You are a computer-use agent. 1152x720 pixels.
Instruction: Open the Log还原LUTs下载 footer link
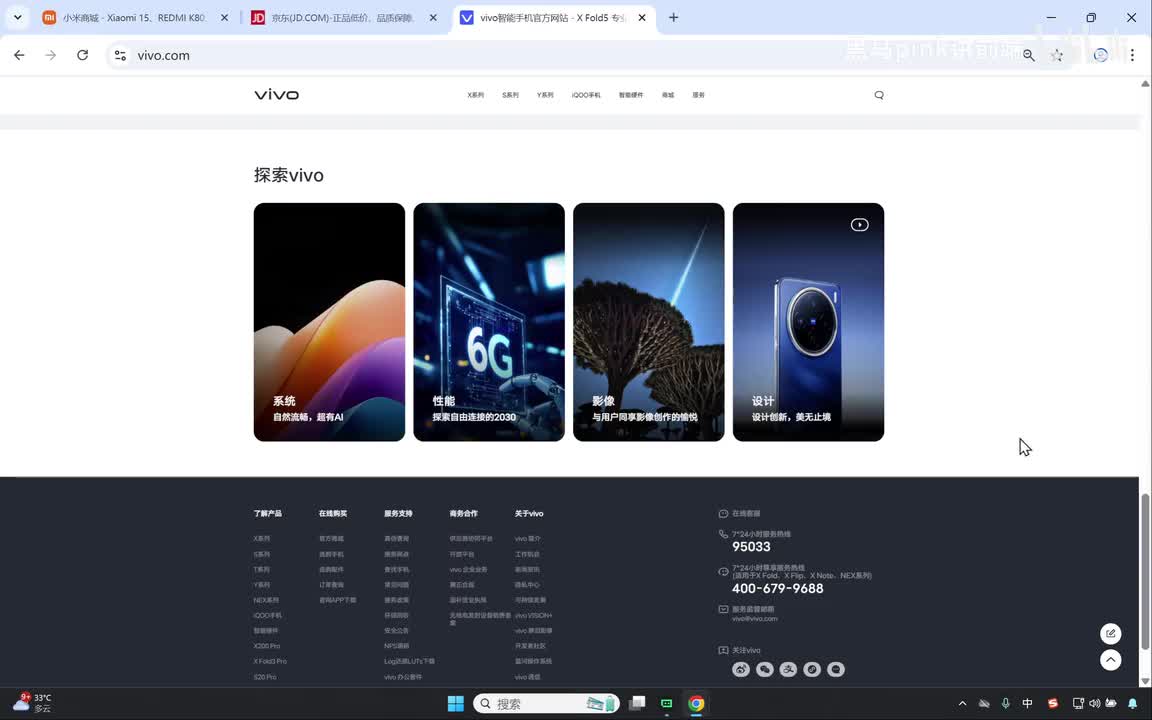point(409,661)
